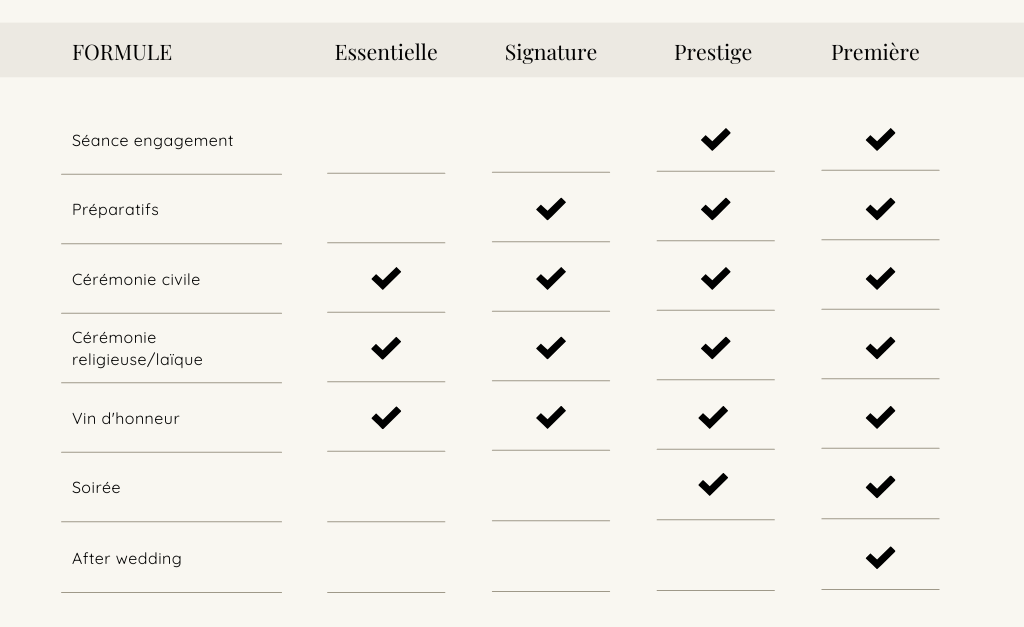1024x627 pixels.
Task: Click the Essentielle checkmark for Cérémonie civile
Action: coord(386,278)
